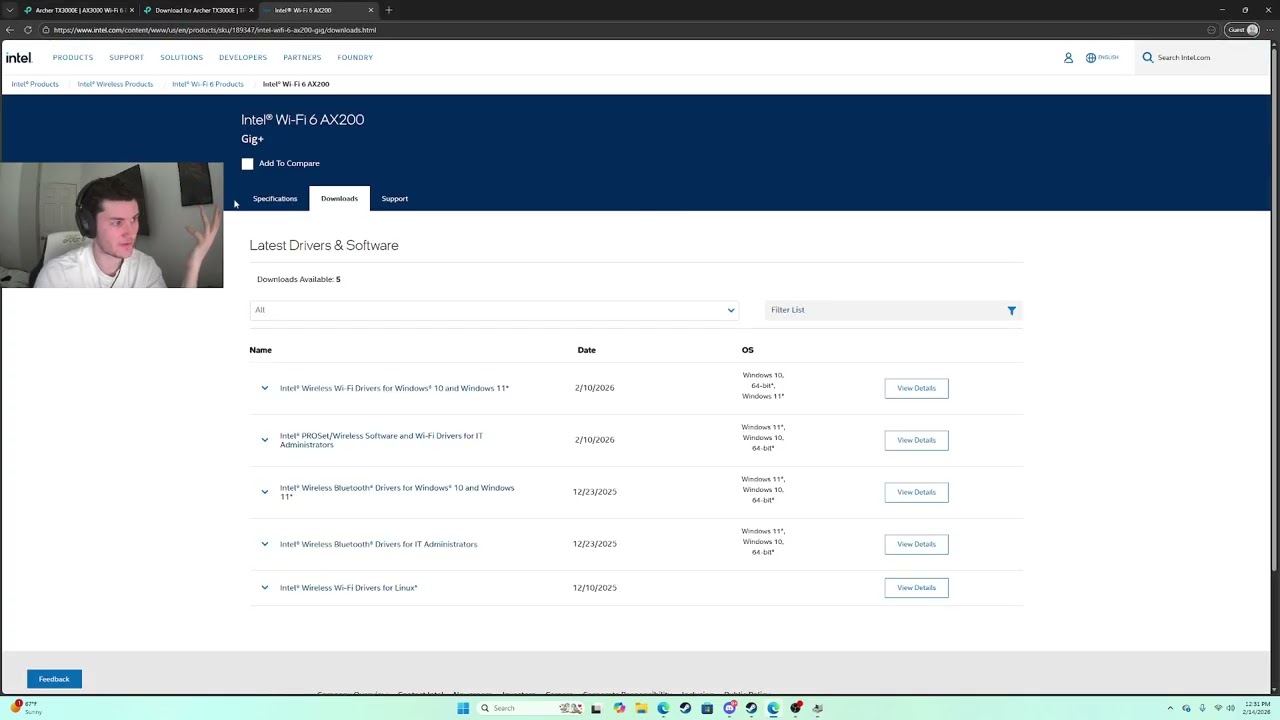Go to Intel Products breadcrumb
Image resolution: width=1280 pixels, height=720 pixels.
(x=35, y=84)
